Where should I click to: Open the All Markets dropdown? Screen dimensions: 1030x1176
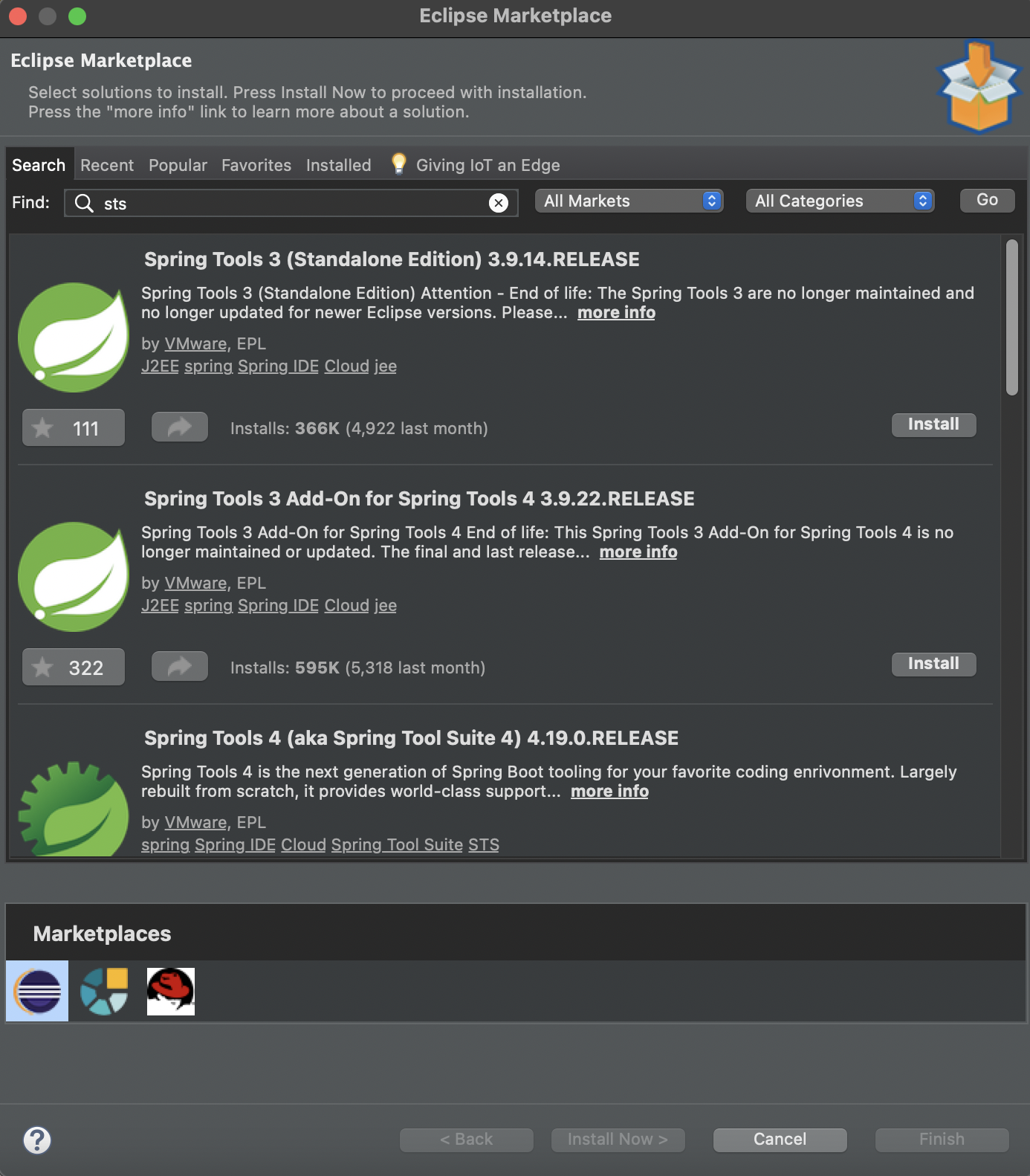click(629, 201)
